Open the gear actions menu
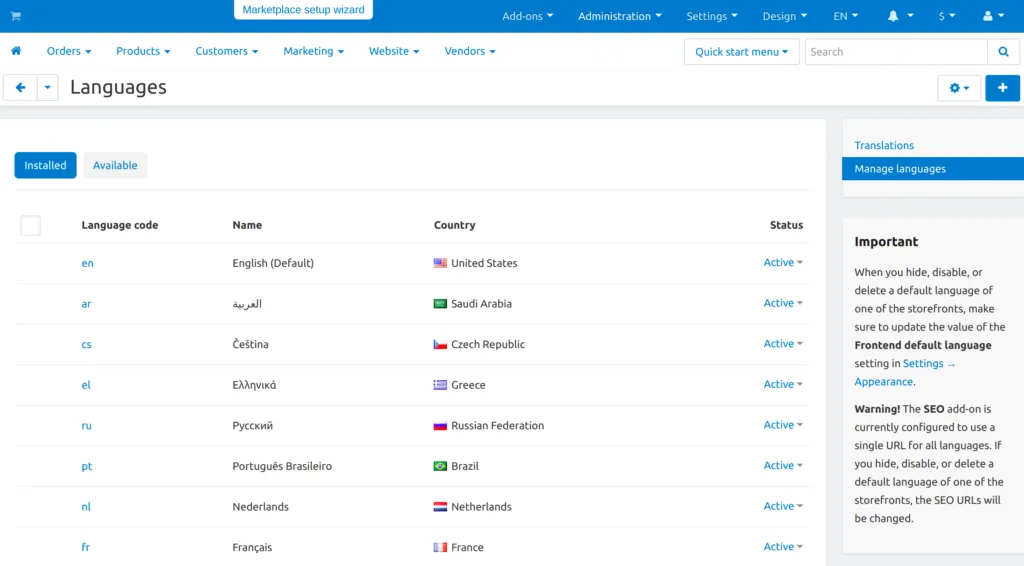This screenshot has width=1024, height=566. pyautogui.click(x=959, y=87)
